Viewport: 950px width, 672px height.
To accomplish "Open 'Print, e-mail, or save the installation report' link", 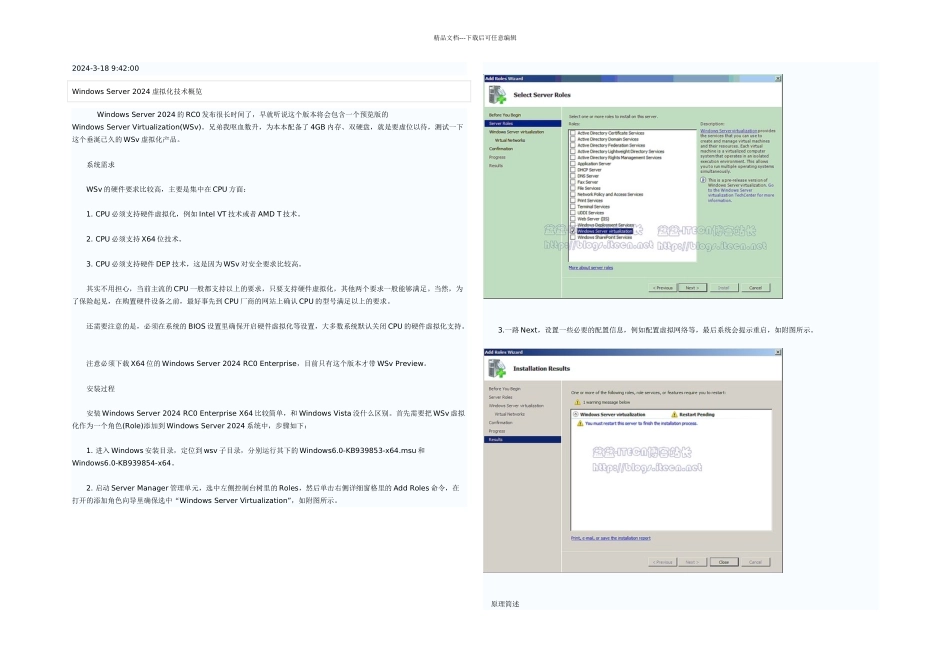I will (x=611, y=538).
